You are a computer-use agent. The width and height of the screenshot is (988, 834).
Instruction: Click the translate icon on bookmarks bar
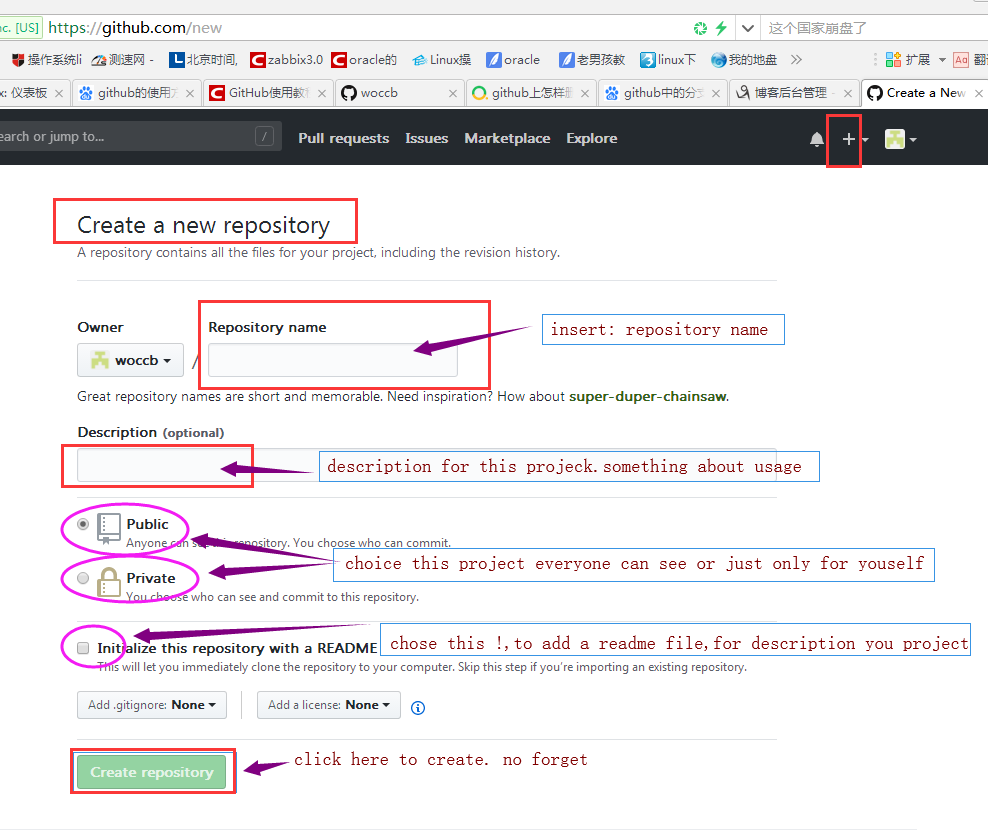pyautogui.click(x=961, y=60)
